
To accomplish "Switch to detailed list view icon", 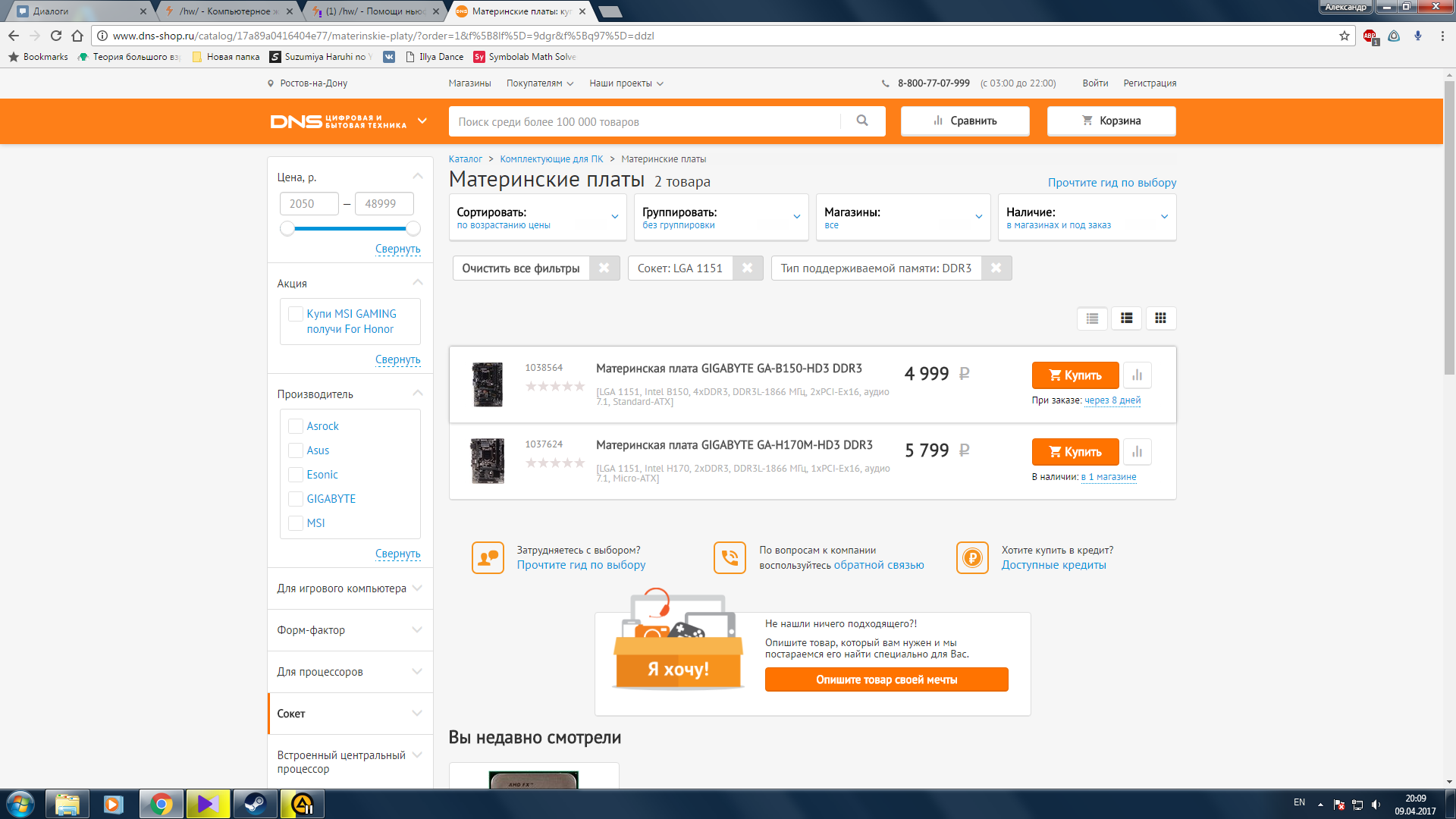I will pyautogui.click(x=1127, y=318).
